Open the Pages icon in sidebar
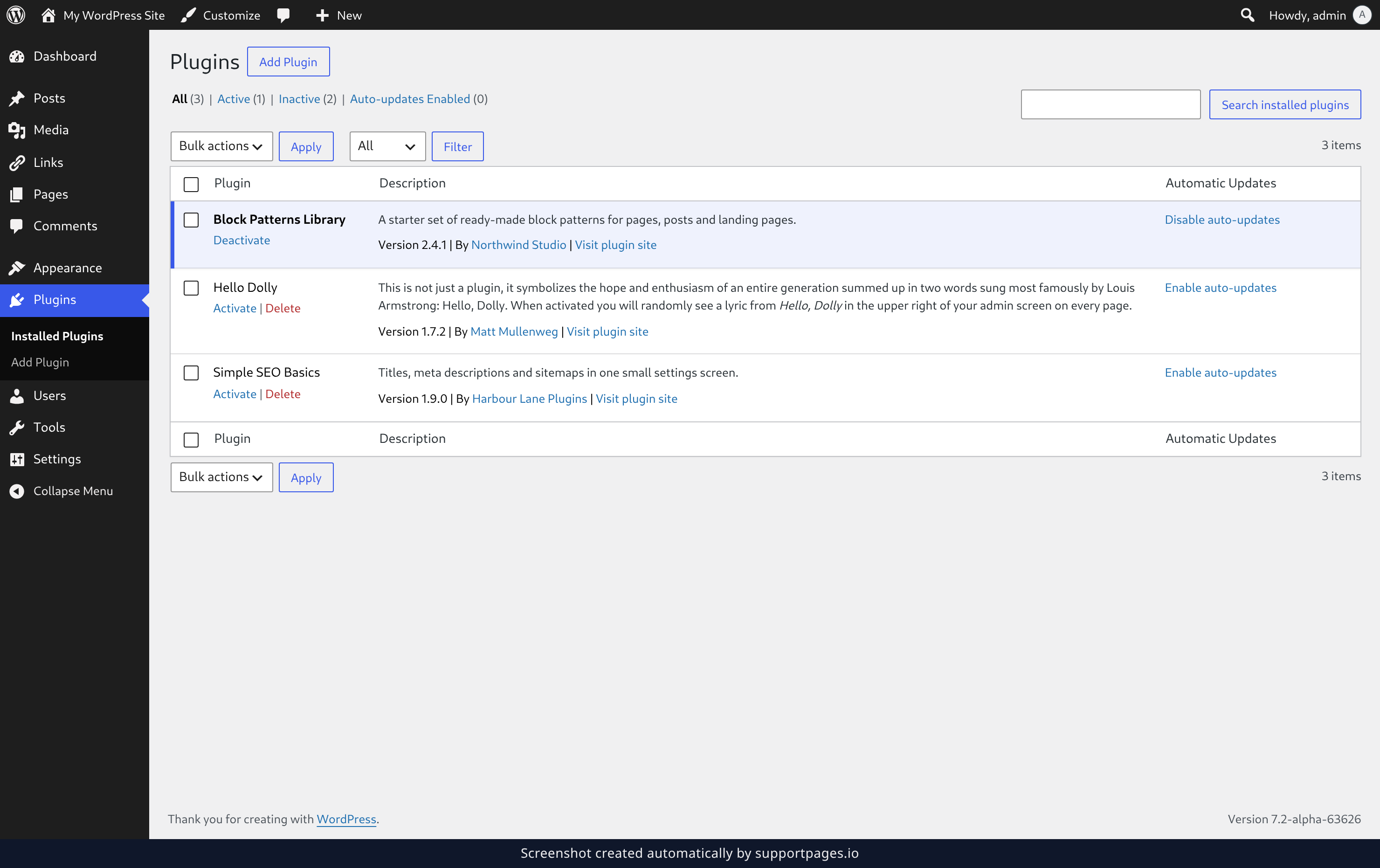This screenshot has width=1380, height=868. [x=17, y=194]
